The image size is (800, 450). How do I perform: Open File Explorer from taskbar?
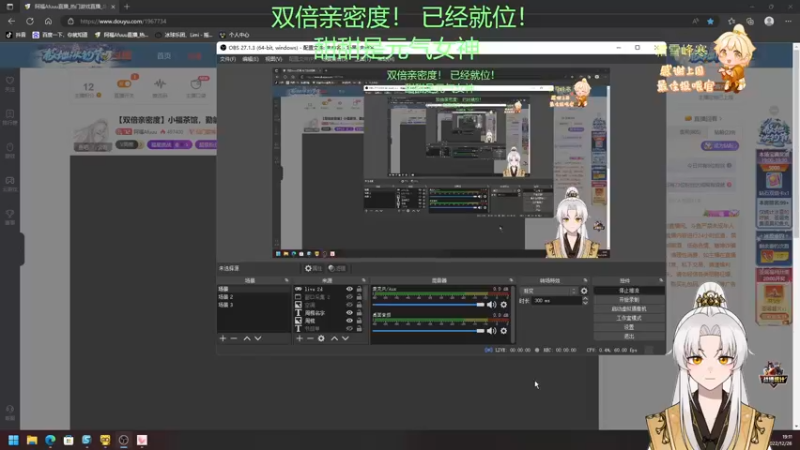pos(32,440)
